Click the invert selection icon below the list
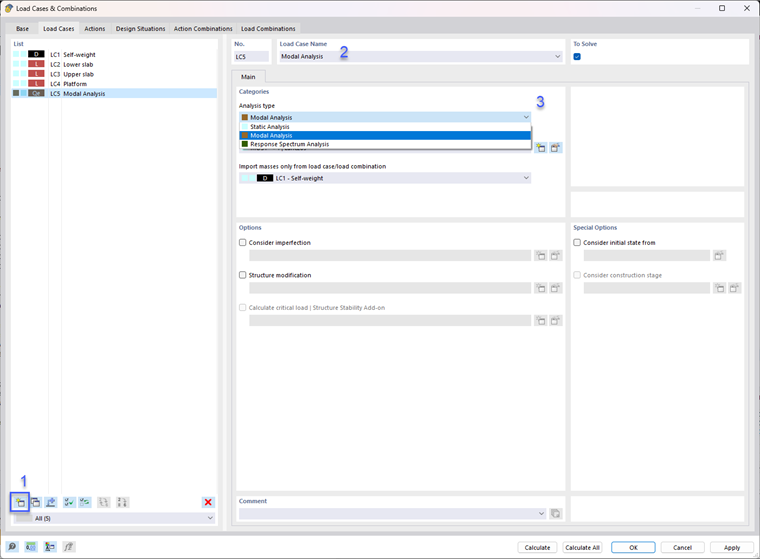 pyautogui.click(x=85, y=502)
